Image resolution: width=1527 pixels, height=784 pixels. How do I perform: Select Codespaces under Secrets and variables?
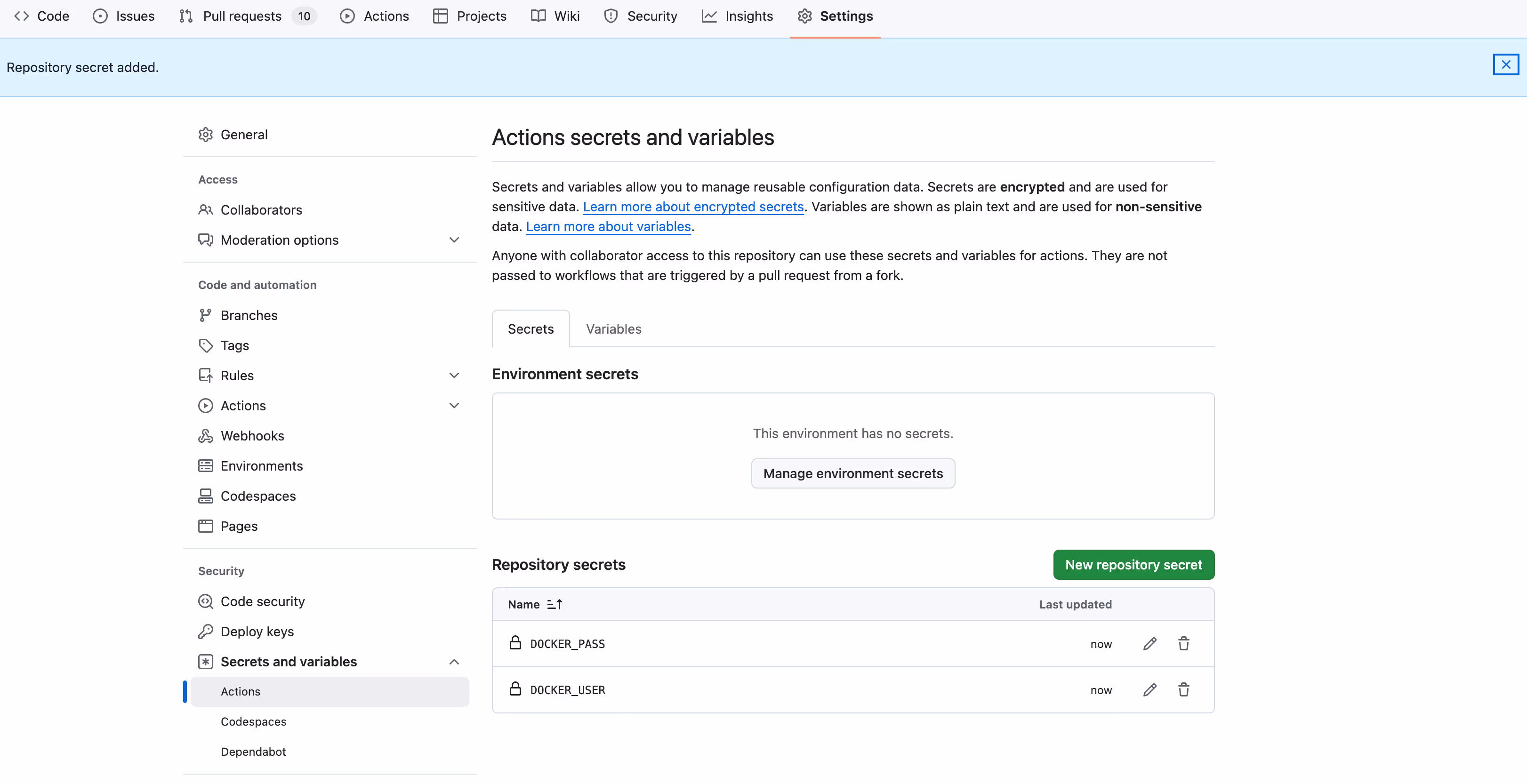330,722
